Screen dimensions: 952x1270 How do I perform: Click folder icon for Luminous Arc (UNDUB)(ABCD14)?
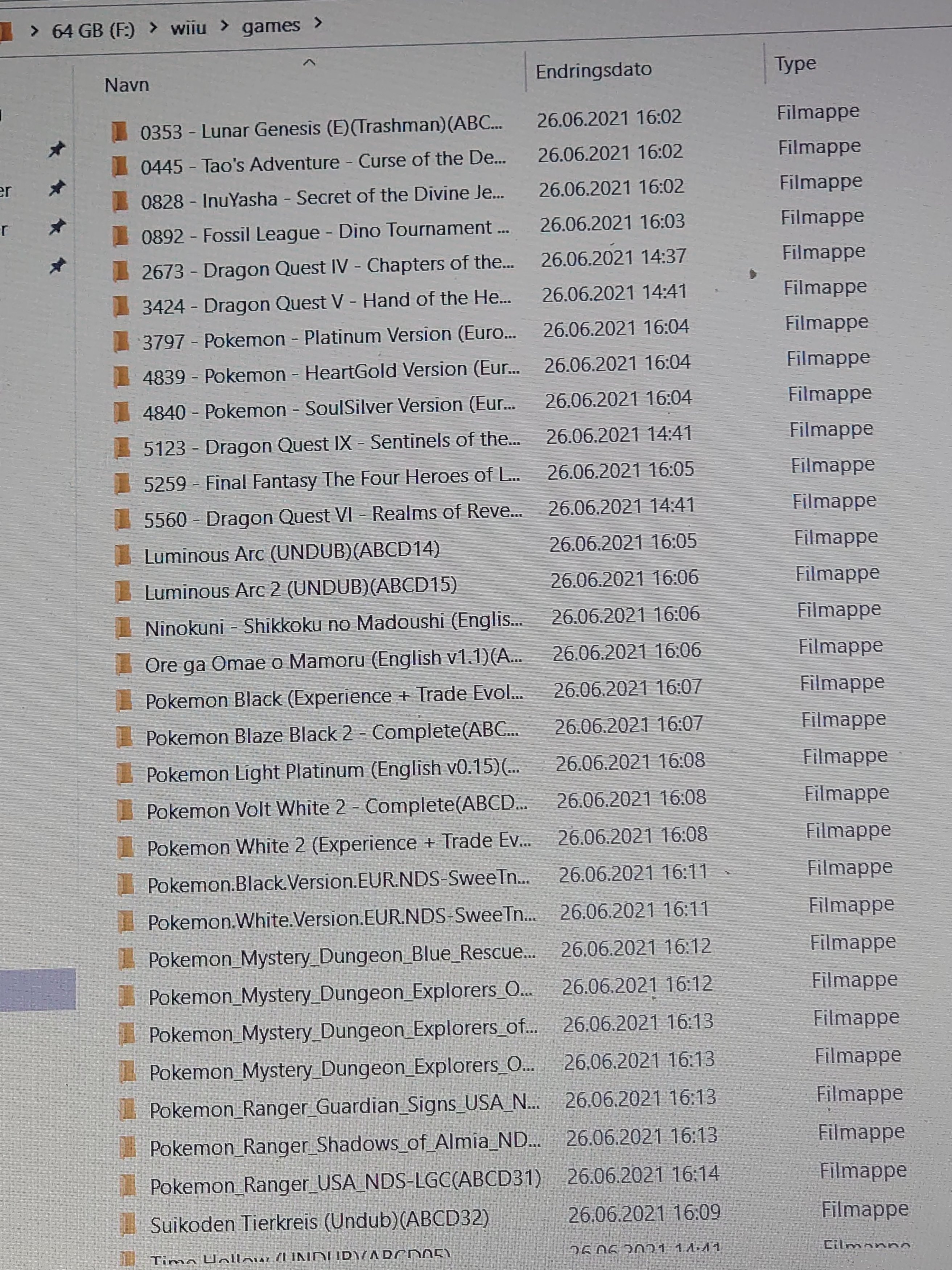point(123,555)
